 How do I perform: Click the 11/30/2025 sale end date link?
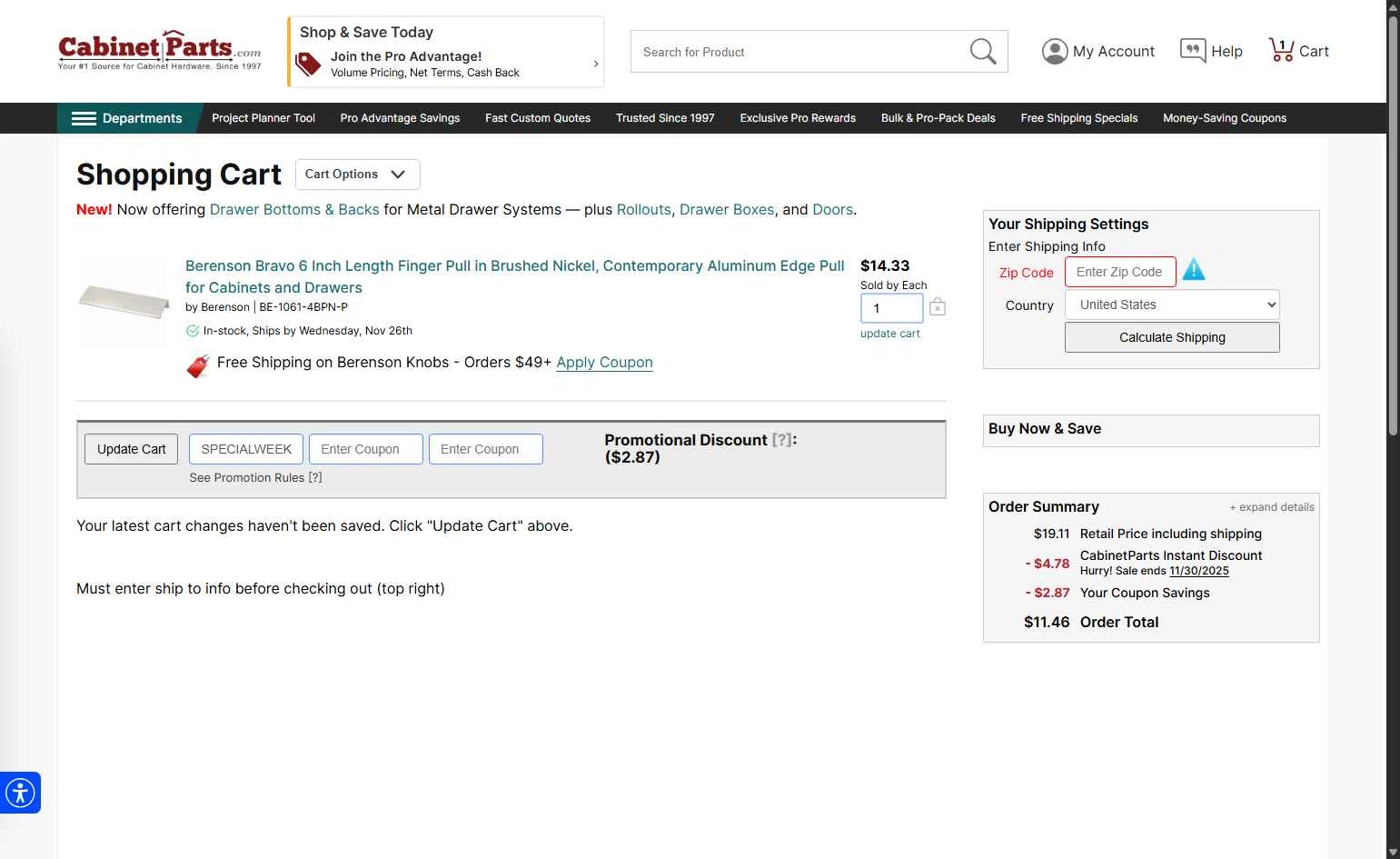tap(1199, 571)
